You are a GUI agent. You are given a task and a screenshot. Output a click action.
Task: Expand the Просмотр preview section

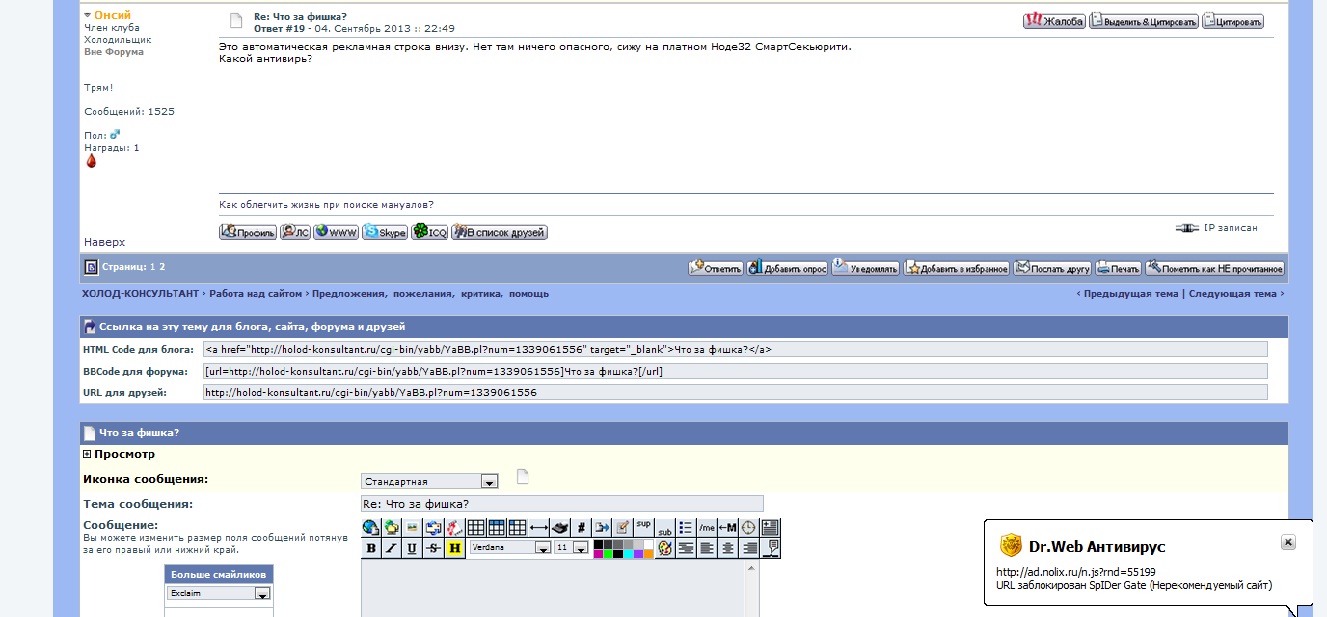point(88,454)
